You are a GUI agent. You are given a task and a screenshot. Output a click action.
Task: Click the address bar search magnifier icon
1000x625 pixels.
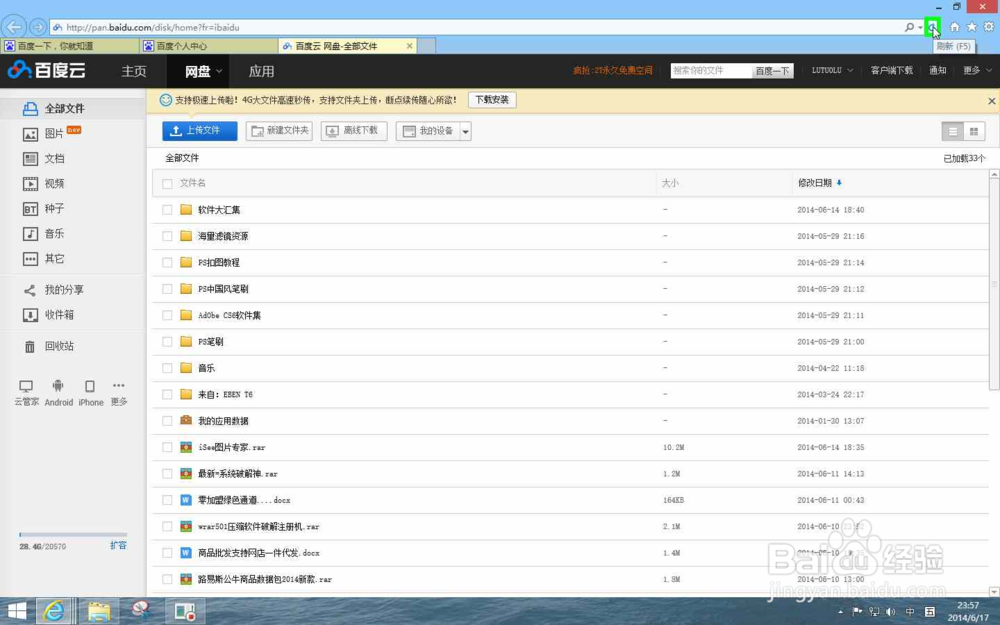point(909,27)
